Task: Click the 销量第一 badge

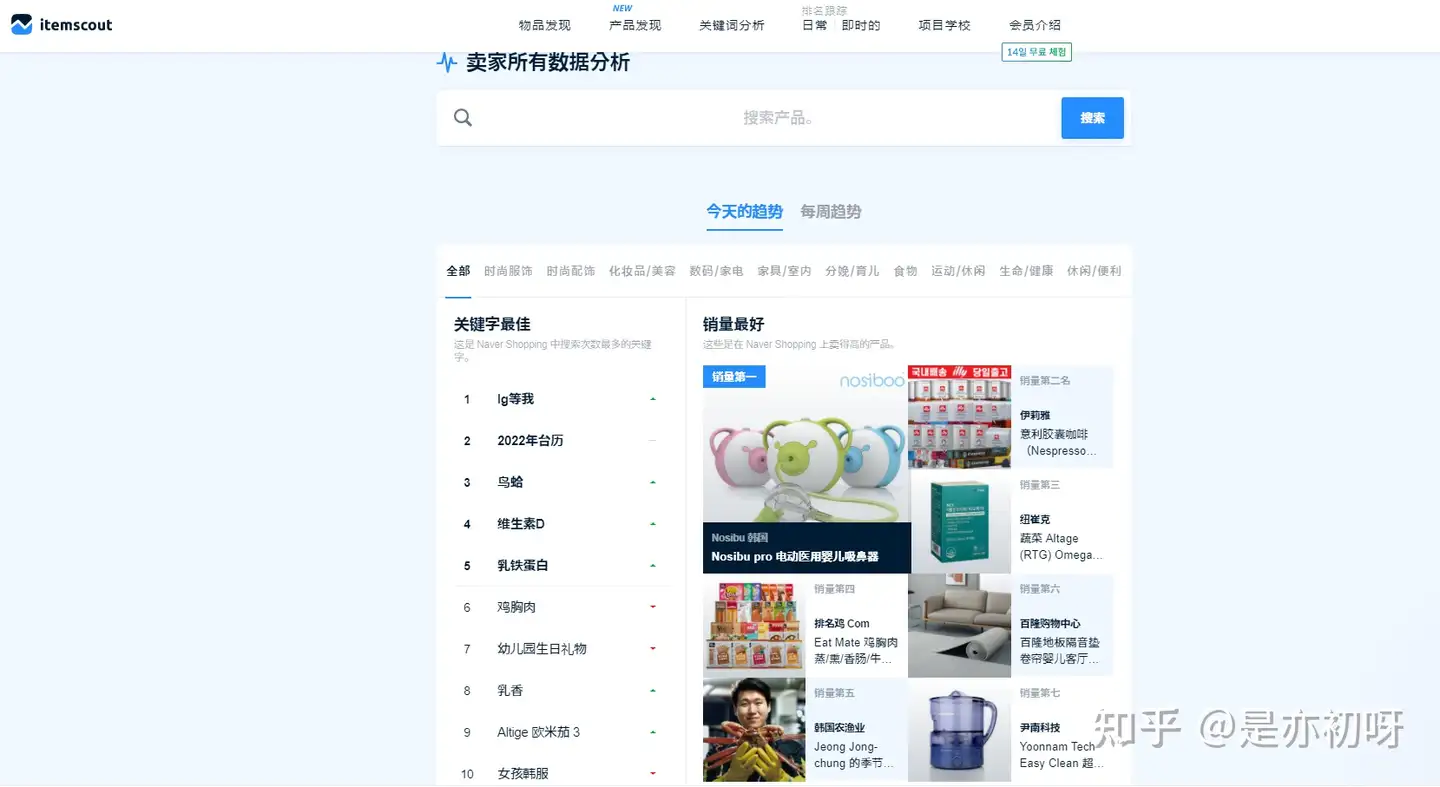Action: pos(734,377)
